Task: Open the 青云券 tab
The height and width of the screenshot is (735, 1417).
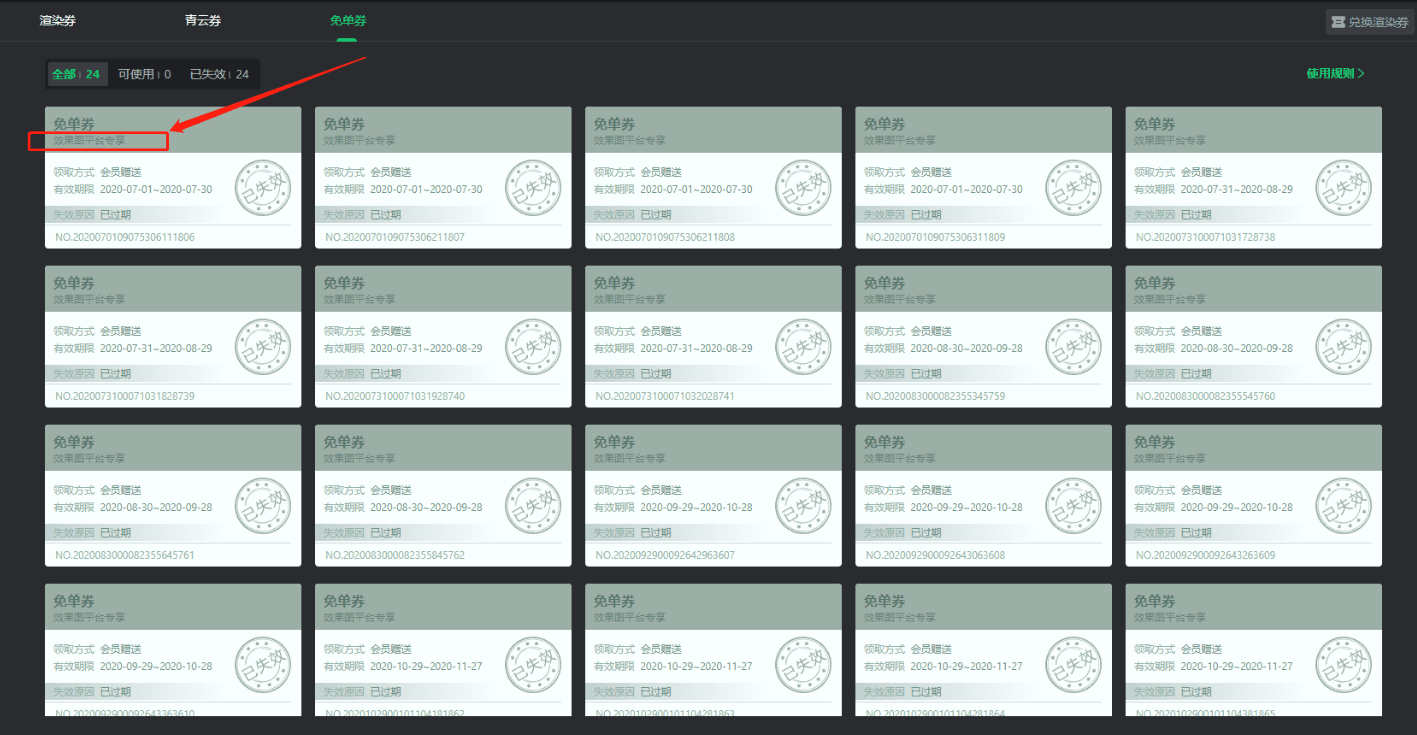Action: coord(203,20)
